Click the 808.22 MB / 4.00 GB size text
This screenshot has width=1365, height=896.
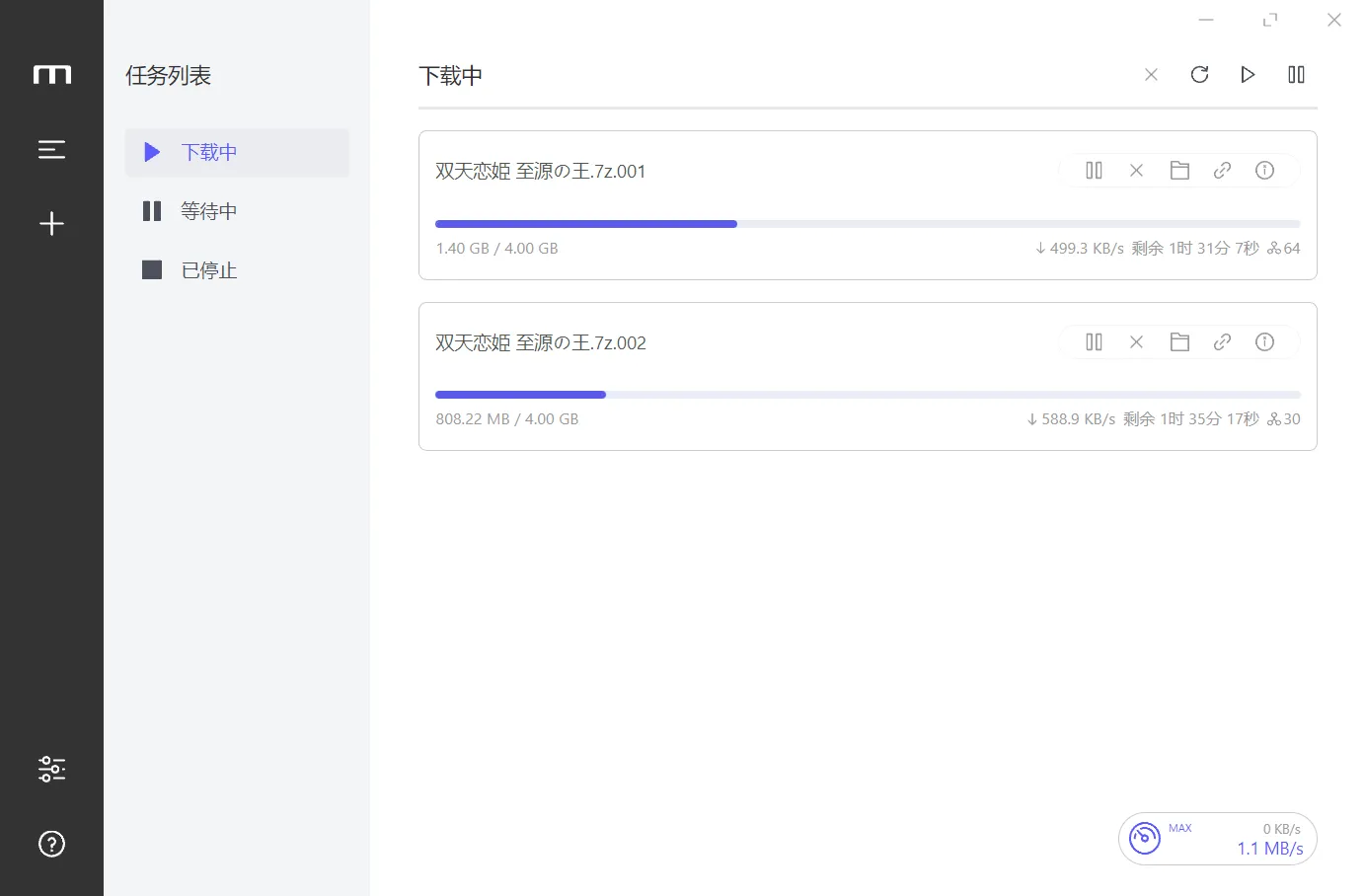pos(507,419)
